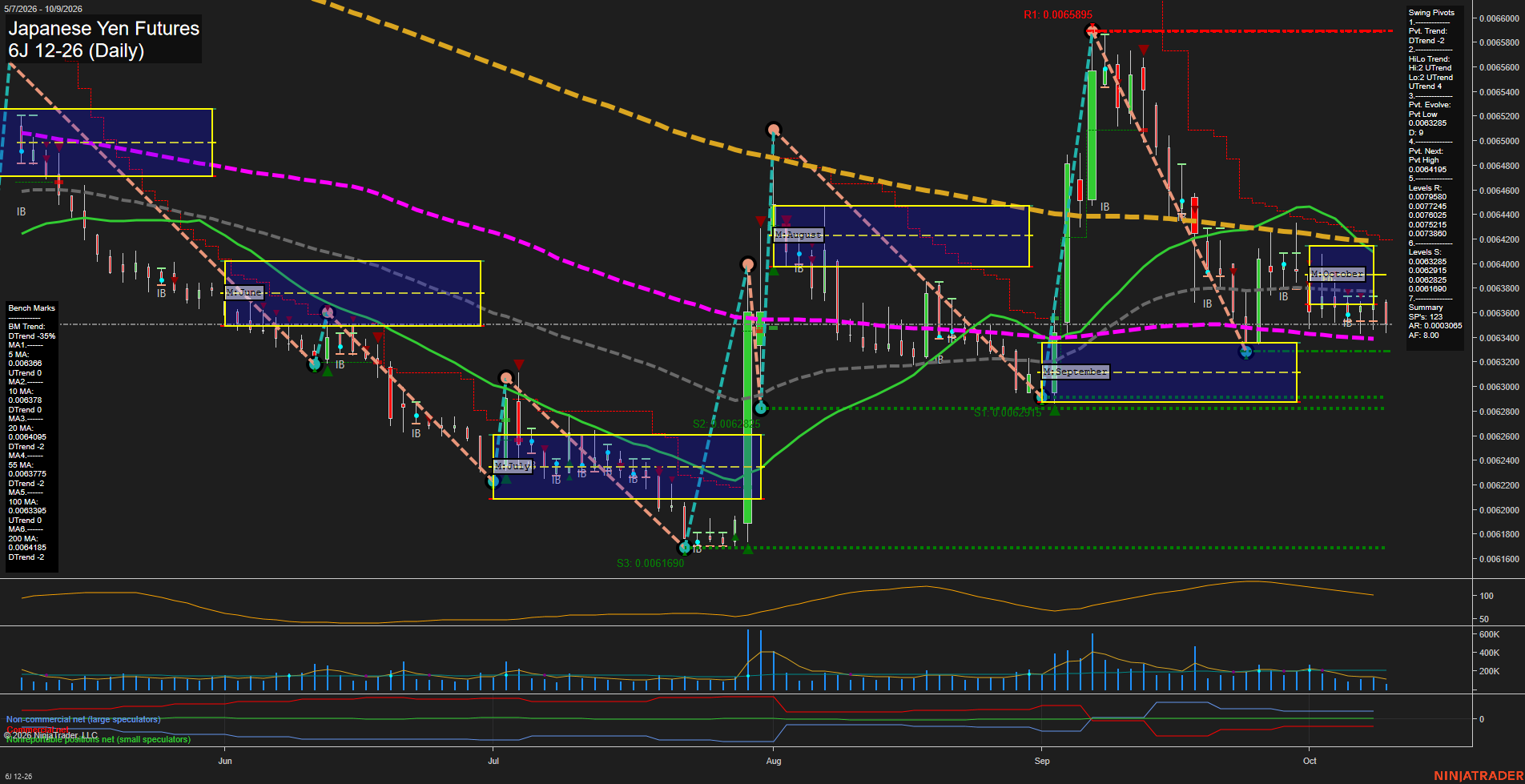Click the "R1: 0.0065895" resistance label
This screenshot has height=784, width=1525.
click(1057, 15)
